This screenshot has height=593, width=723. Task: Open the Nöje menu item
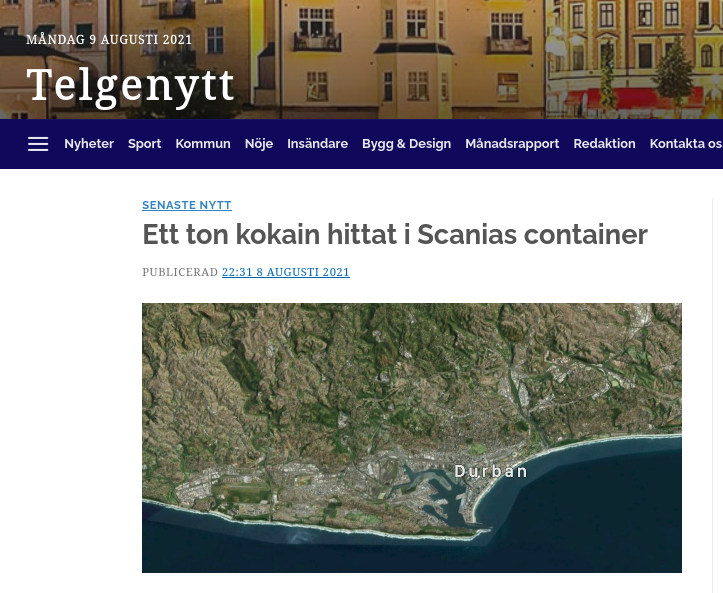(x=259, y=144)
